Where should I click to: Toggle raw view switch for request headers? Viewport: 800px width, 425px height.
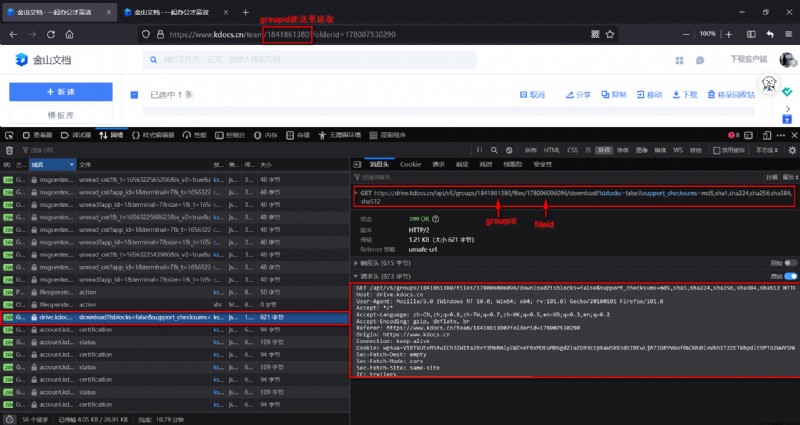coord(791,276)
